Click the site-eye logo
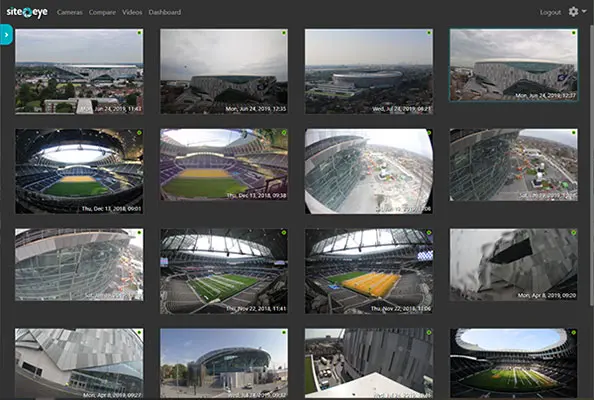Viewport: 594px width, 400px height. pos(27,12)
